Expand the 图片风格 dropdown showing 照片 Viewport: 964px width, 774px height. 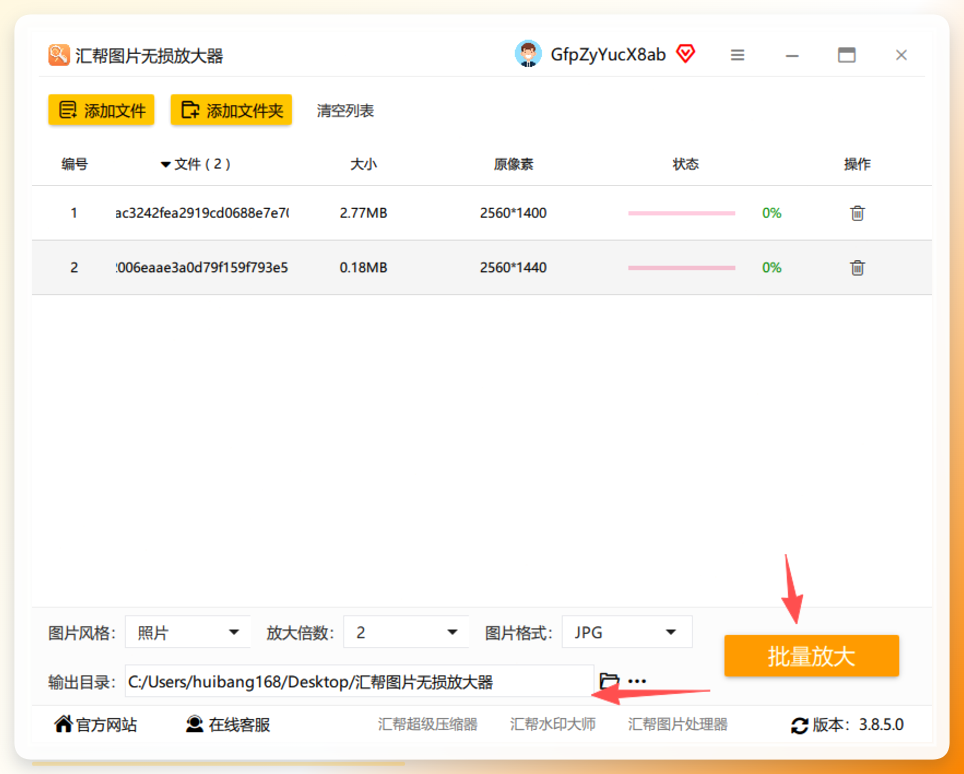pyautogui.click(x=188, y=632)
